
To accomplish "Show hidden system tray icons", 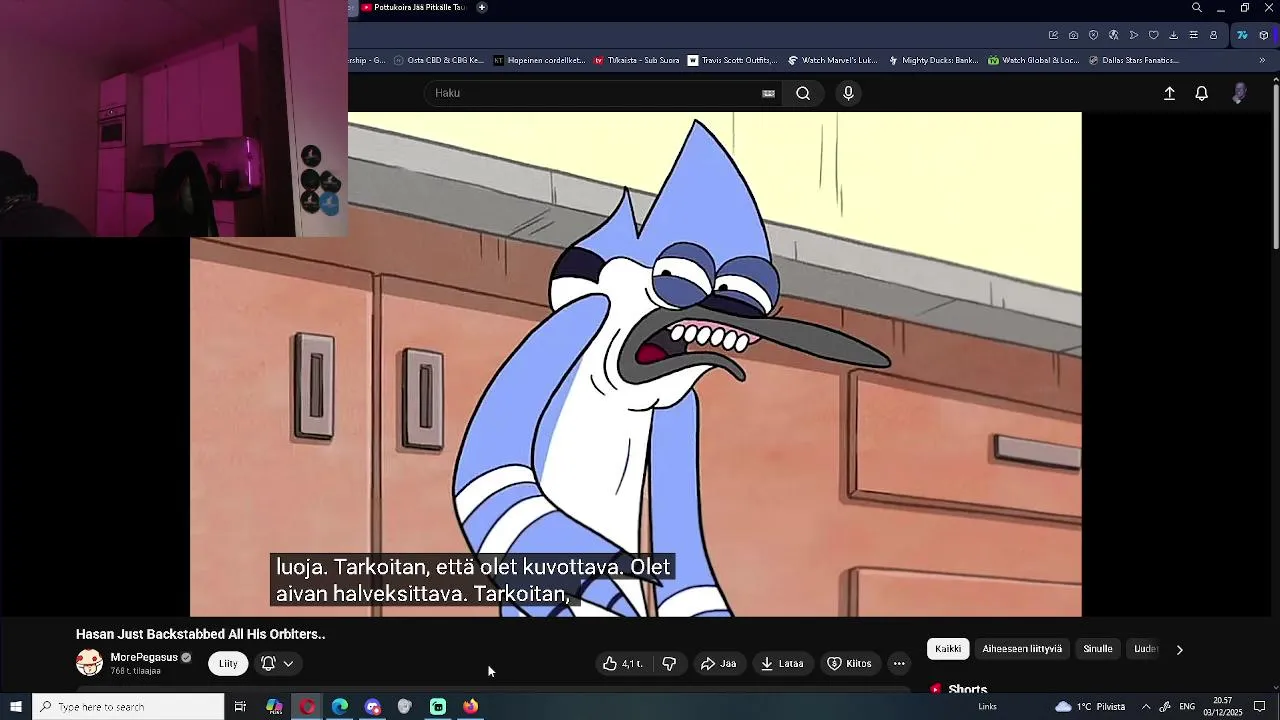I will pos(1146,707).
